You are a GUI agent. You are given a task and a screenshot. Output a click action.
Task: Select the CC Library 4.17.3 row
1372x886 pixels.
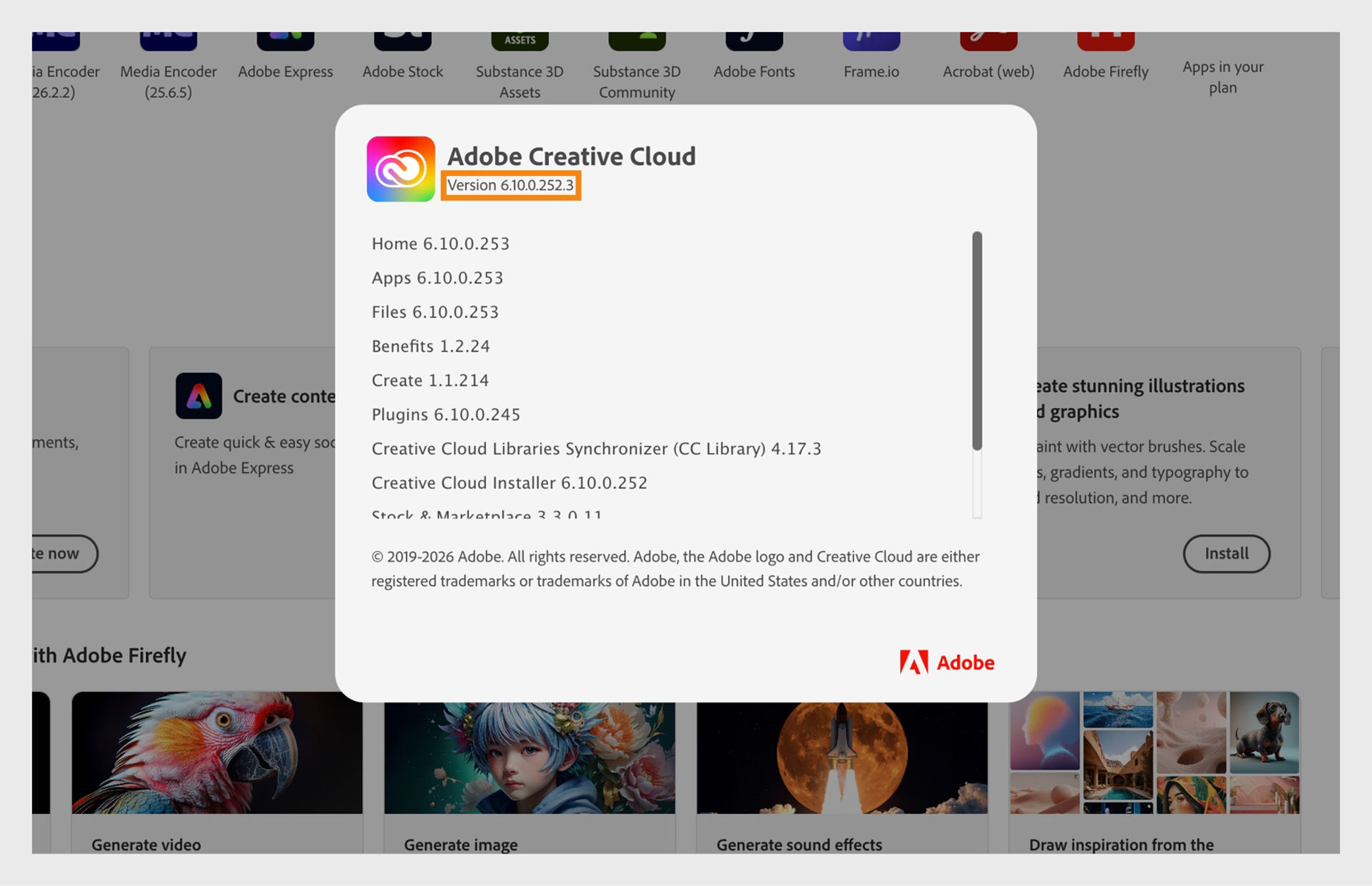point(597,449)
